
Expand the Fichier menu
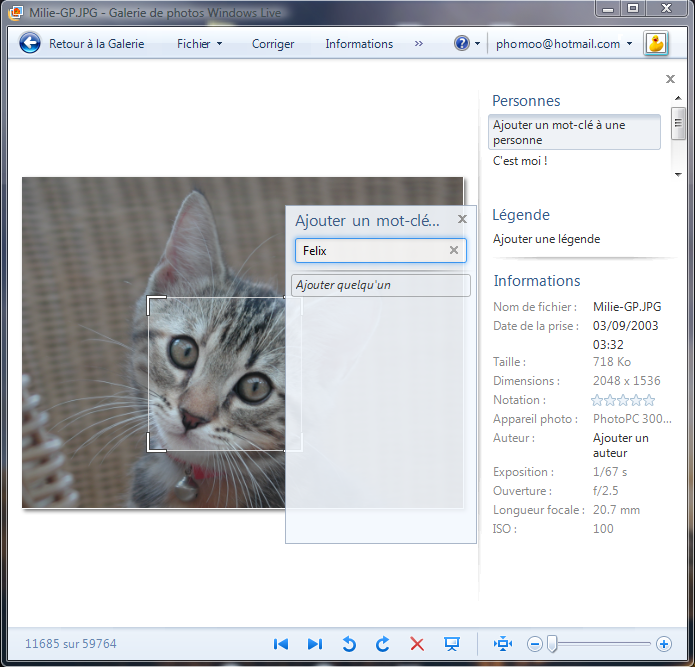click(x=199, y=44)
